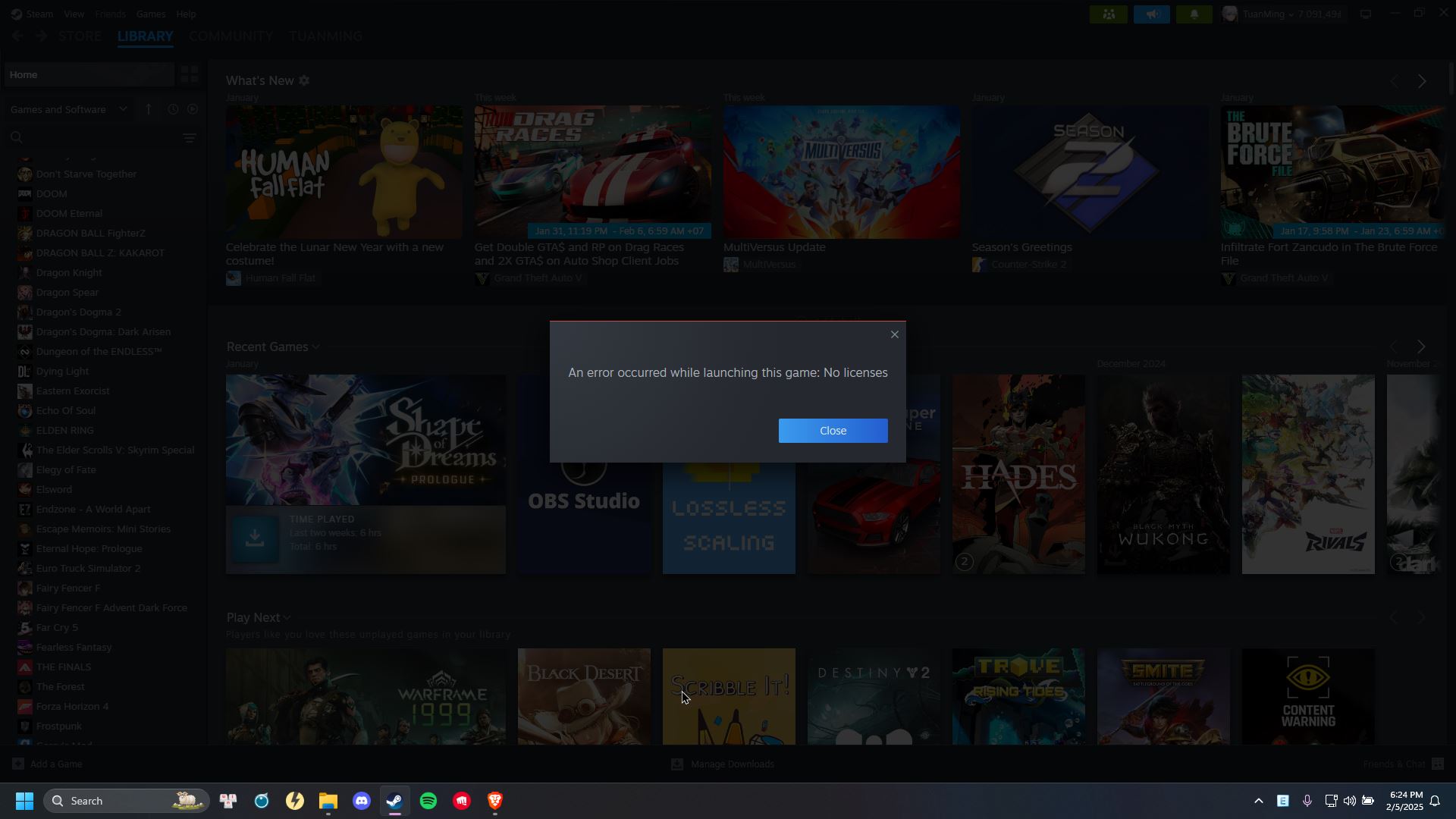Click the What's New settings gear
Viewport: 1456px width, 819px height.
tap(304, 80)
